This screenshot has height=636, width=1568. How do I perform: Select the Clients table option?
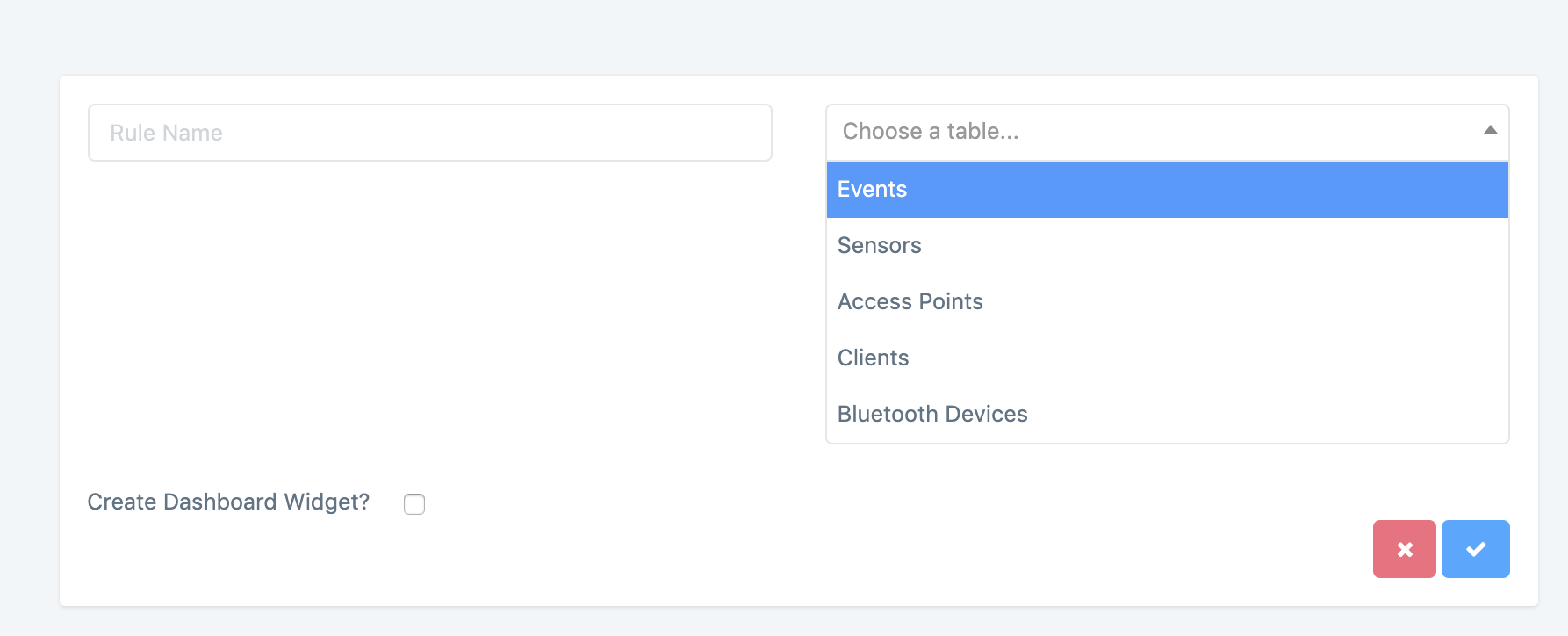pyautogui.click(x=874, y=358)
